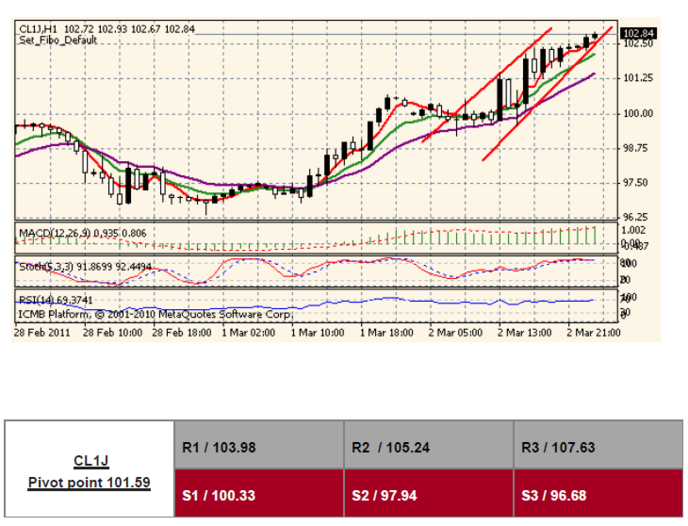Click the 102.84 current price tag
688x526 pixels.
637,32
